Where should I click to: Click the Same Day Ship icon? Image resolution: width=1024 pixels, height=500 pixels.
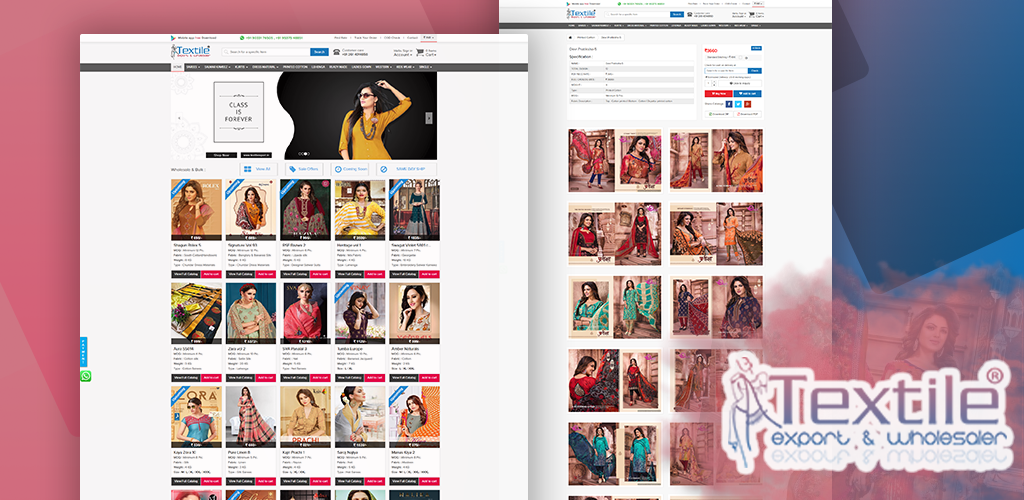point(384,169)
